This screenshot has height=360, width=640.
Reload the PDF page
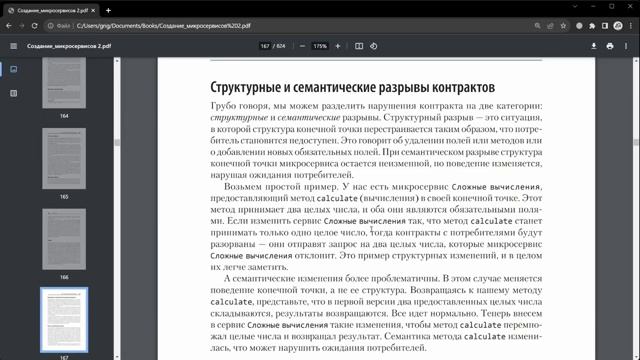tap(35, 26)
